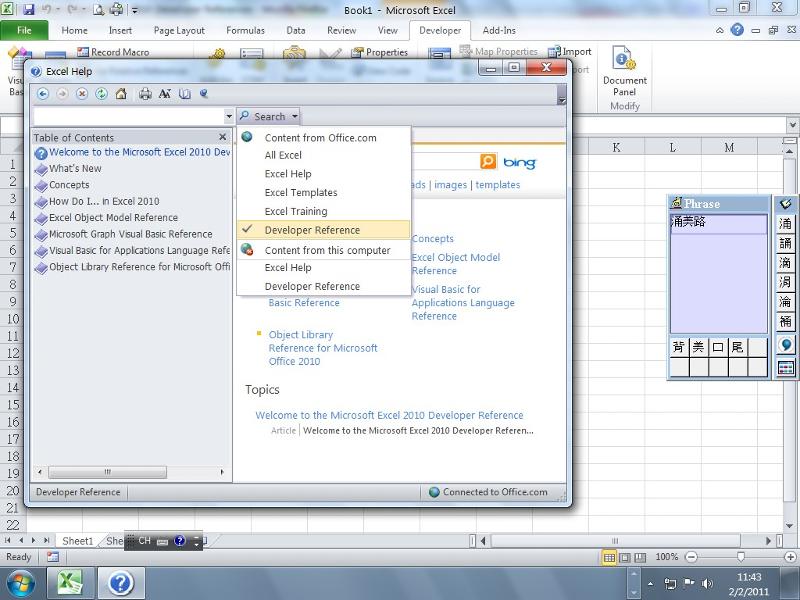
Task: Click the Keep On Top pin icon
Action: pyautogui.click(x=204, y=93)
